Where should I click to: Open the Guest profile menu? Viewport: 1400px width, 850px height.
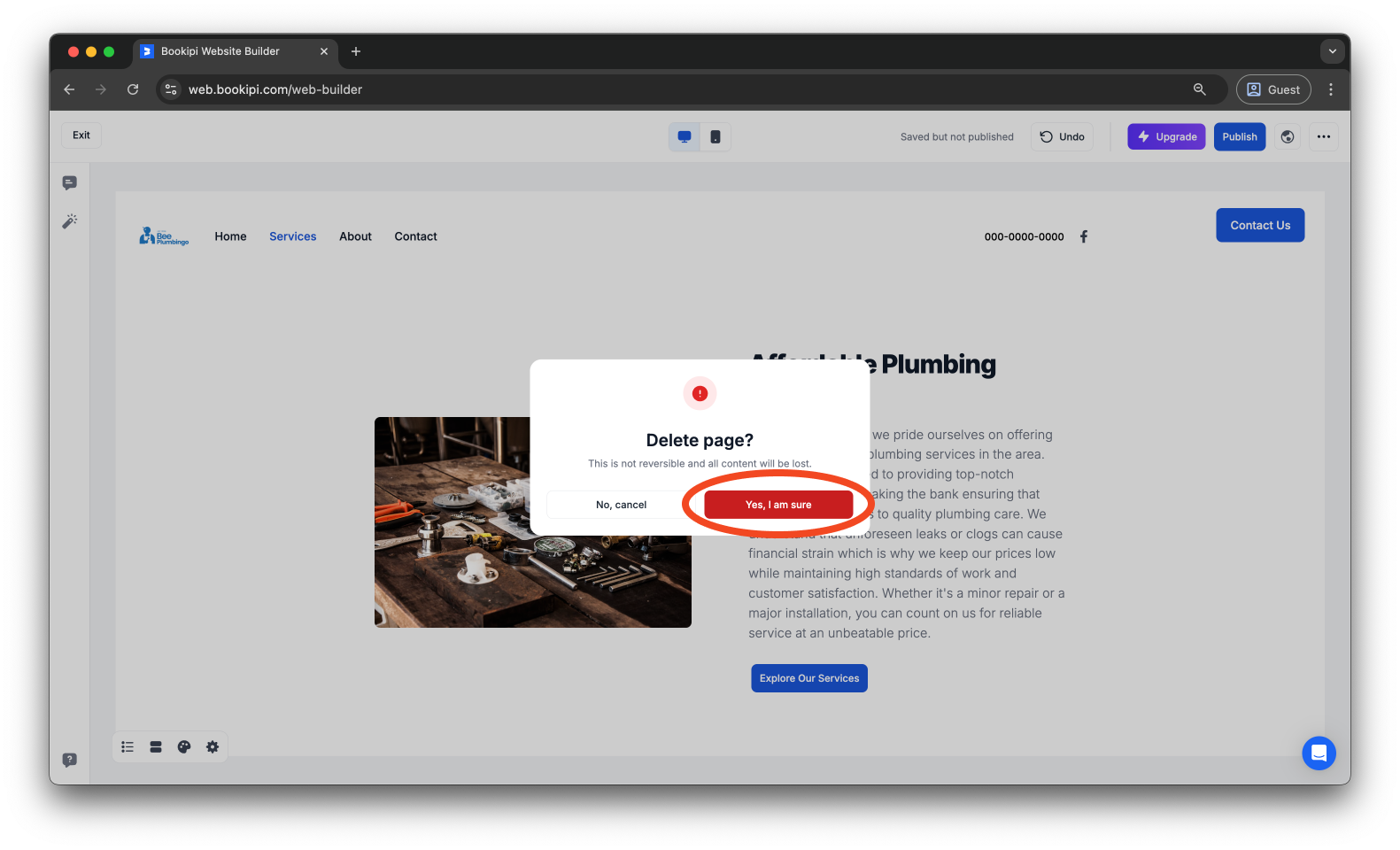[x=1273, y=89]
